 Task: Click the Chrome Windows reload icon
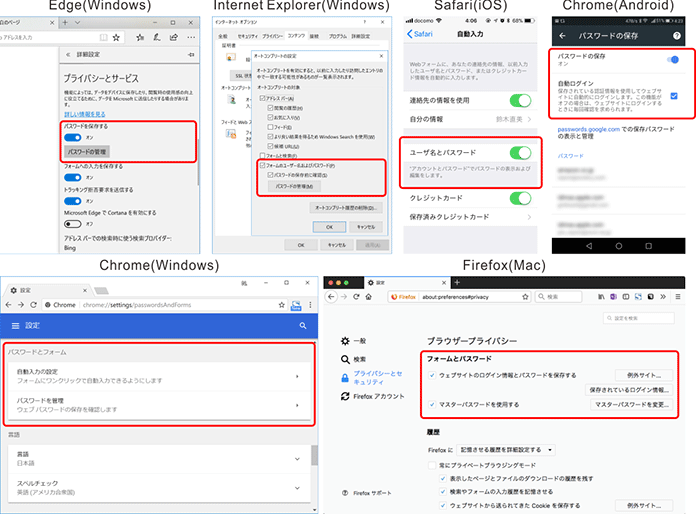(x=33, y=305)
